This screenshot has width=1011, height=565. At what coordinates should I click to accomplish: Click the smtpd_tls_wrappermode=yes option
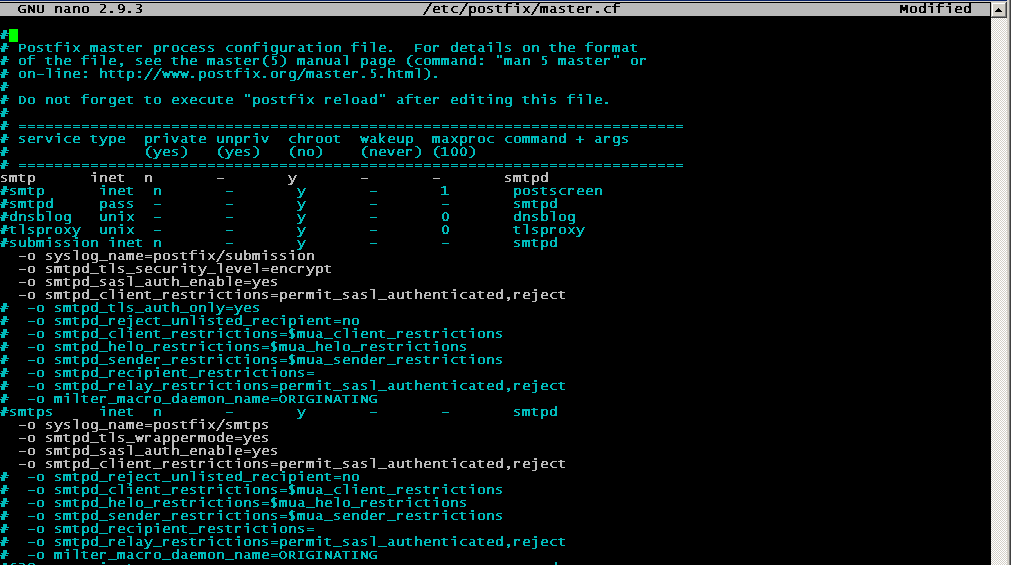(x=157, y=438)
